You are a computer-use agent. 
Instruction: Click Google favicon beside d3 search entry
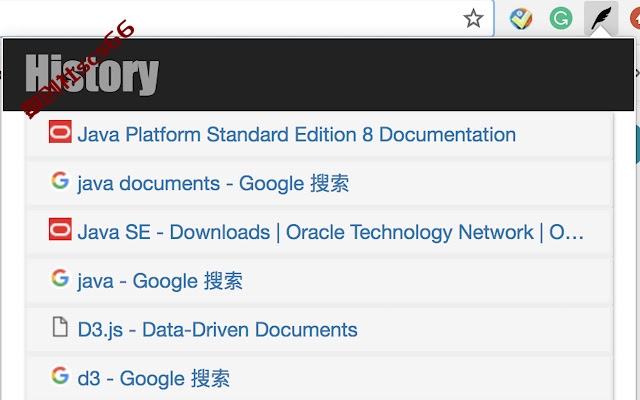[x=60, y=376]
